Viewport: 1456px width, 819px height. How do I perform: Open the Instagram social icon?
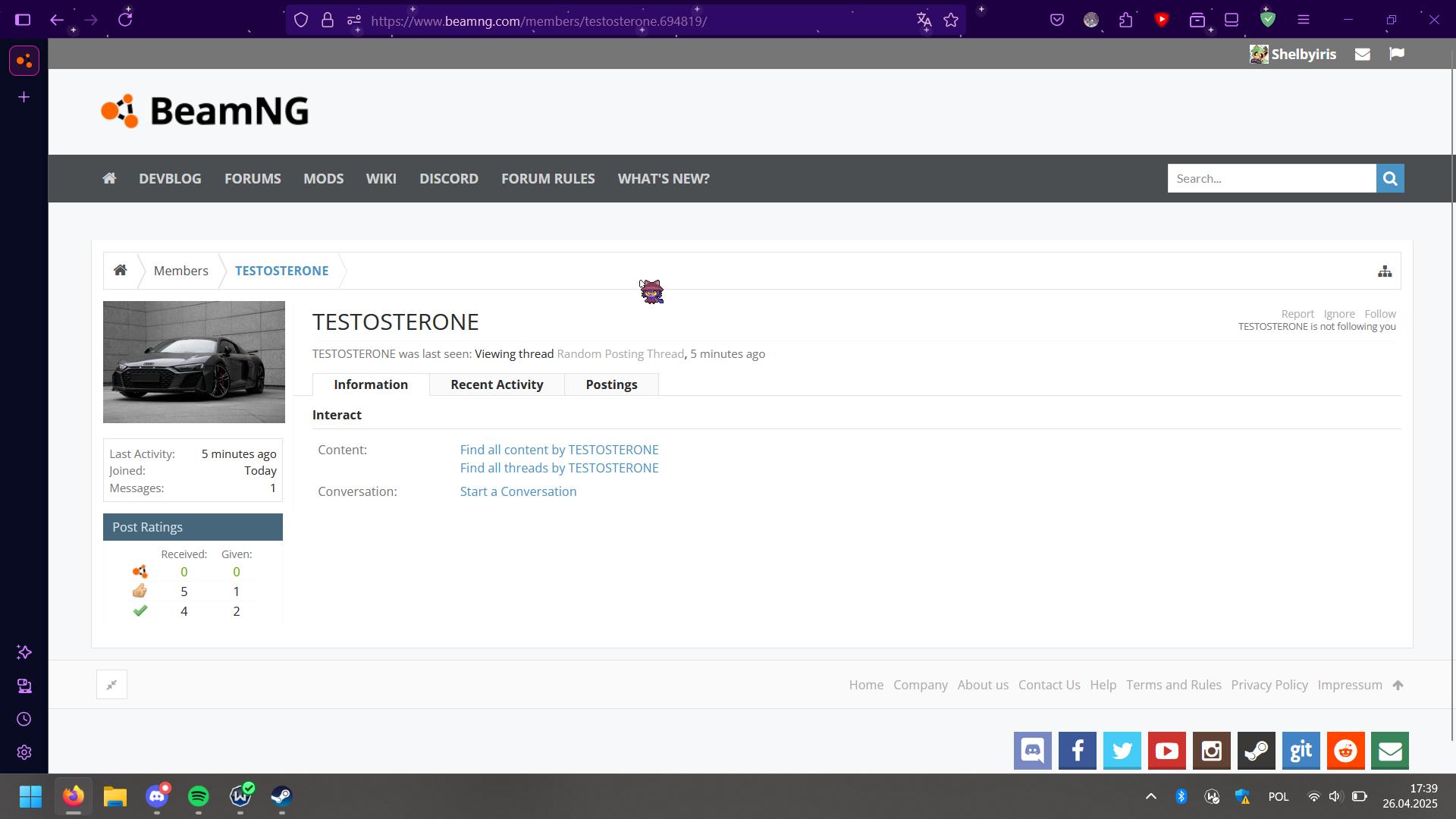click(1211, 751)
